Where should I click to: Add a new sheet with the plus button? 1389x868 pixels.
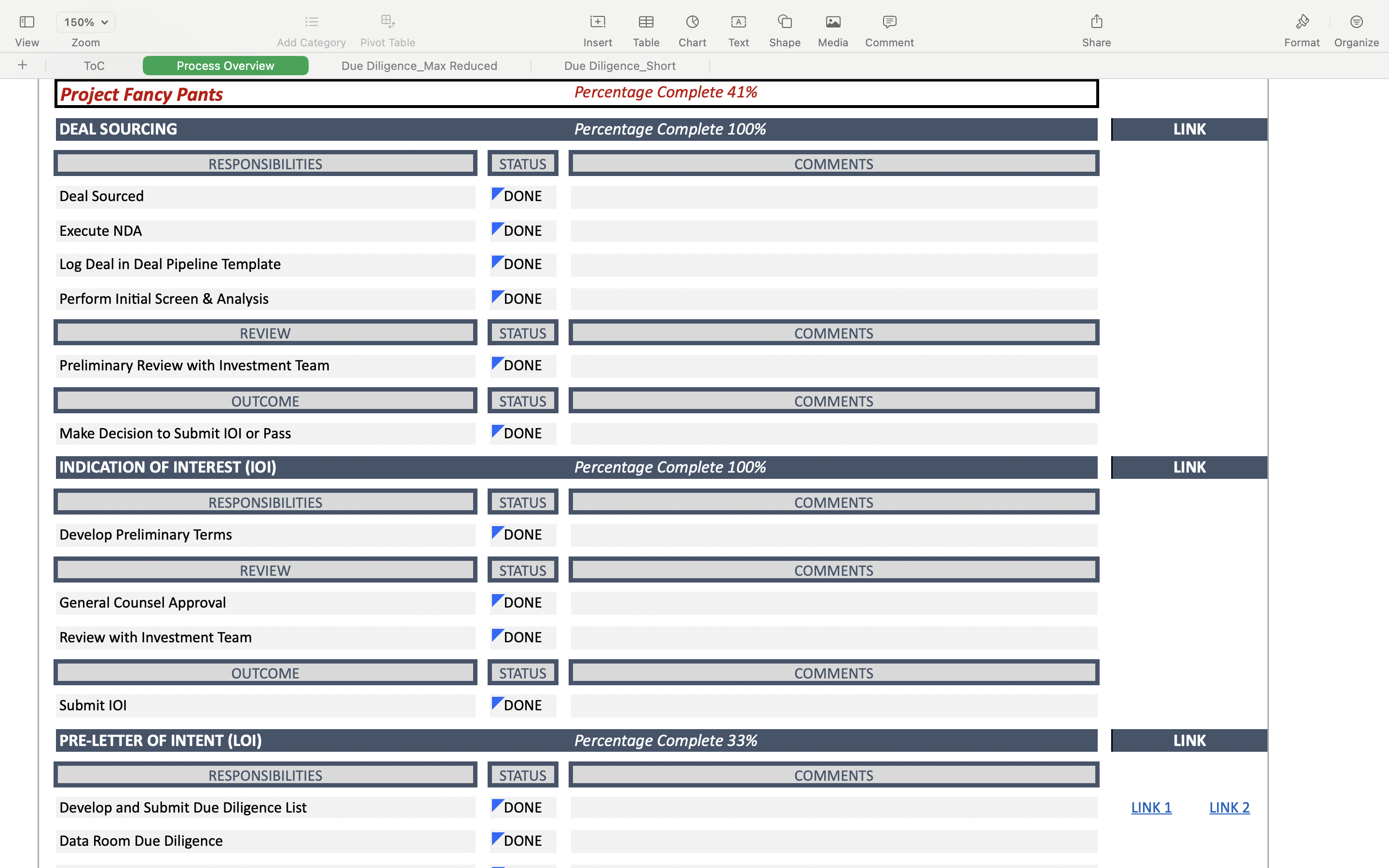click(22, 65)
